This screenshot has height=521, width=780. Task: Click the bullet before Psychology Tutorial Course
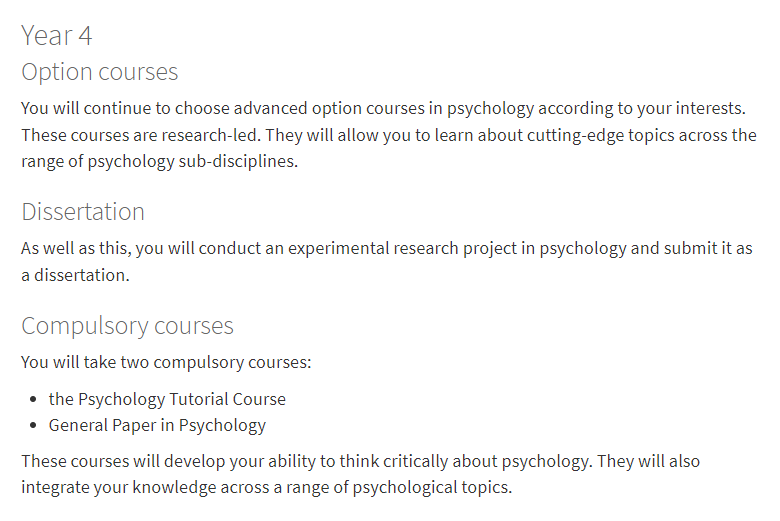35,400
